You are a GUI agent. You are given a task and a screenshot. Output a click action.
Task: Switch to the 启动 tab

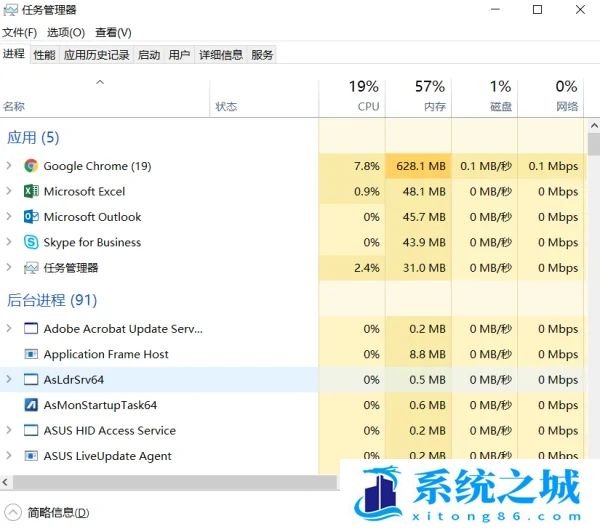149,55
